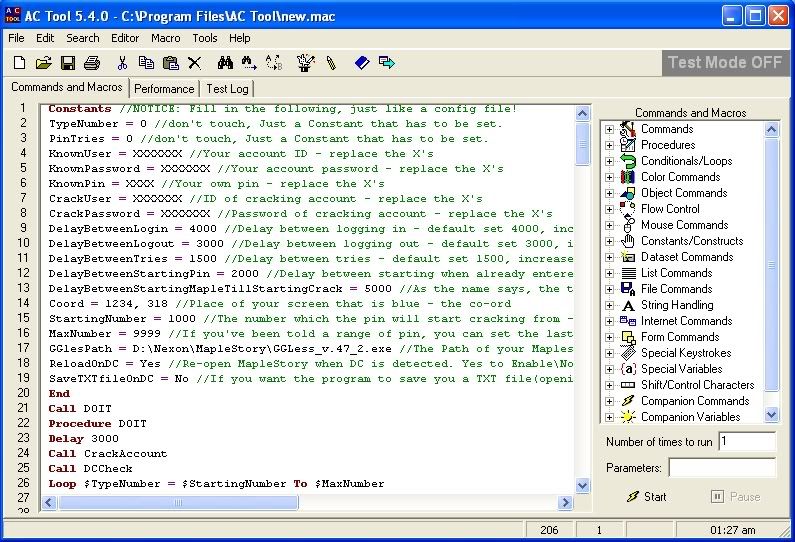Expand the Form Commands node
Viewport: 795px width, 542px height.
coord(609,337)
